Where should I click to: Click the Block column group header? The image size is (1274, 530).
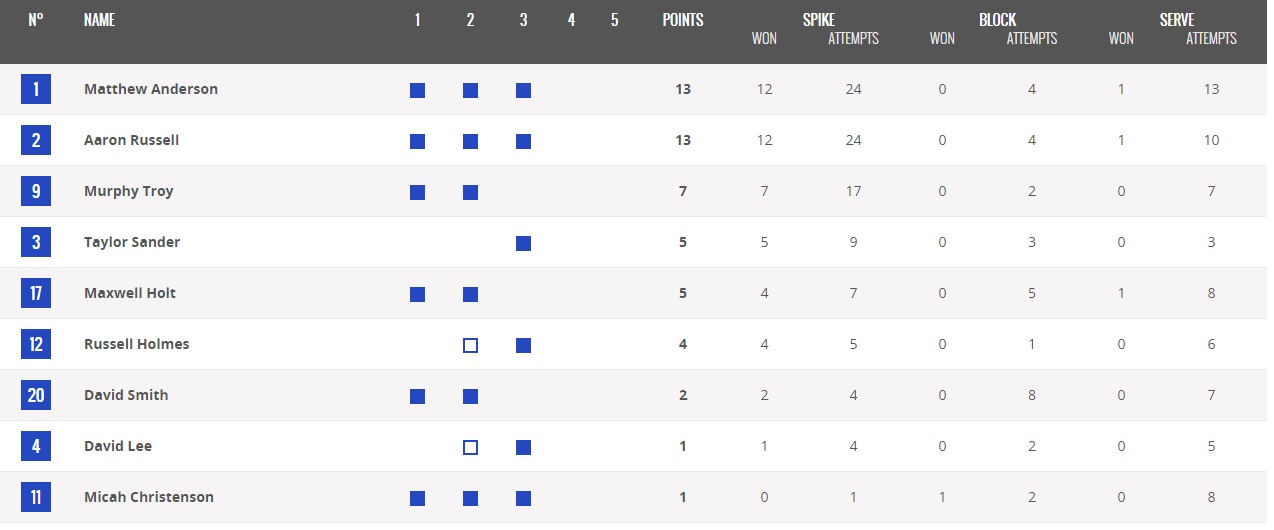click(997, 20)
